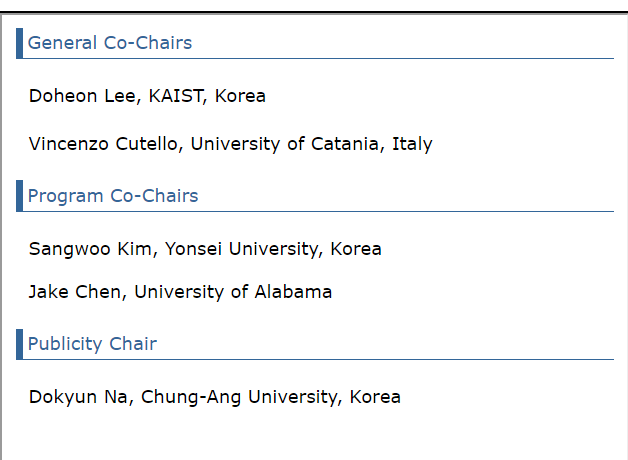
Task: Click the name Vincenzo Cutello
Action: coord(103,144)
